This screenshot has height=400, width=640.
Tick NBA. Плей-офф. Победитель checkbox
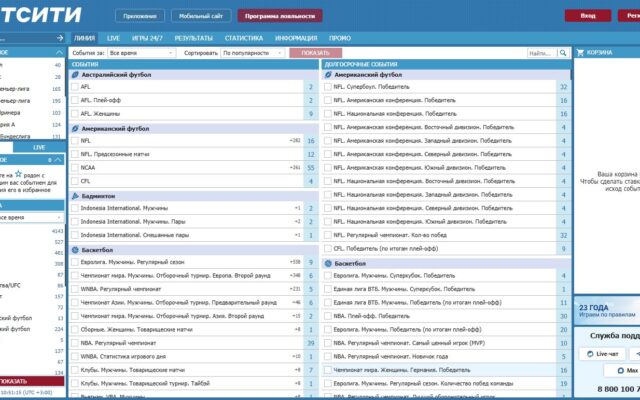point(327,316)
